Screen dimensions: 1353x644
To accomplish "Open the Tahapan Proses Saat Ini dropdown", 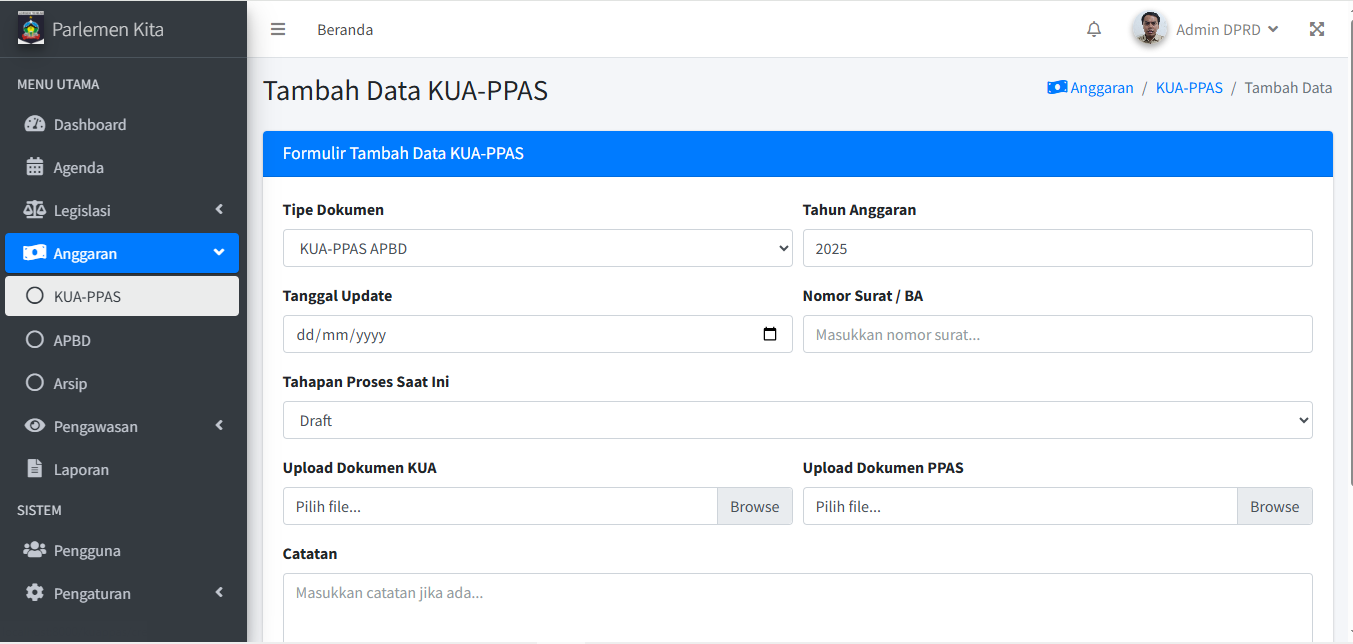I will tap(797, 420).
